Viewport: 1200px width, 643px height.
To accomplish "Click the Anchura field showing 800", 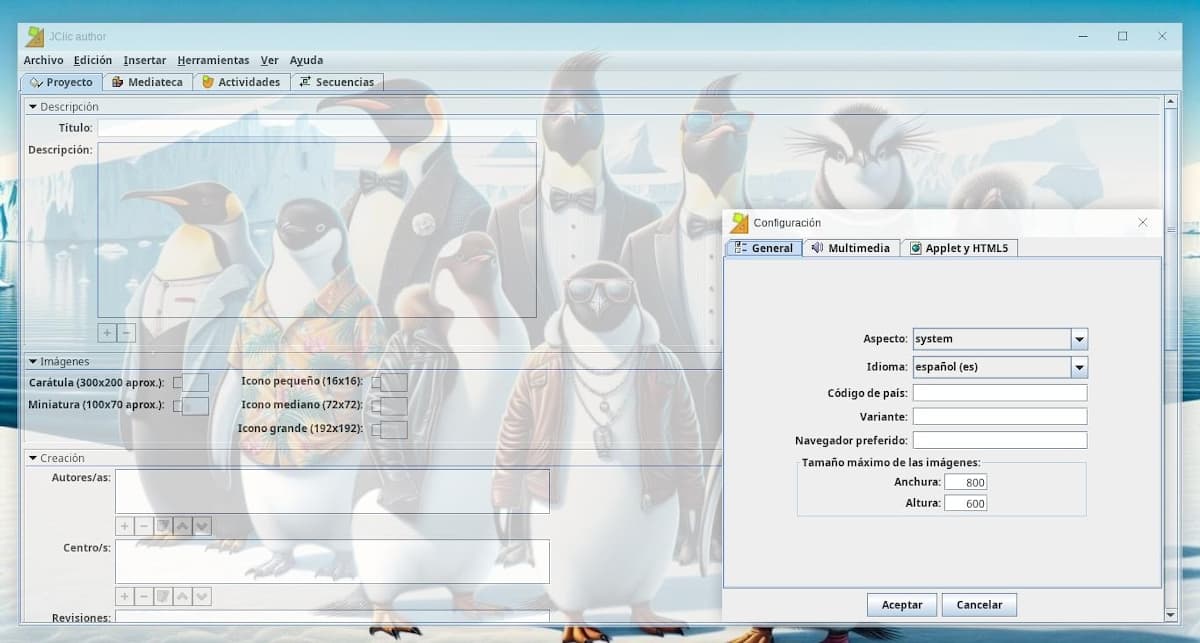I will point(965,482).
